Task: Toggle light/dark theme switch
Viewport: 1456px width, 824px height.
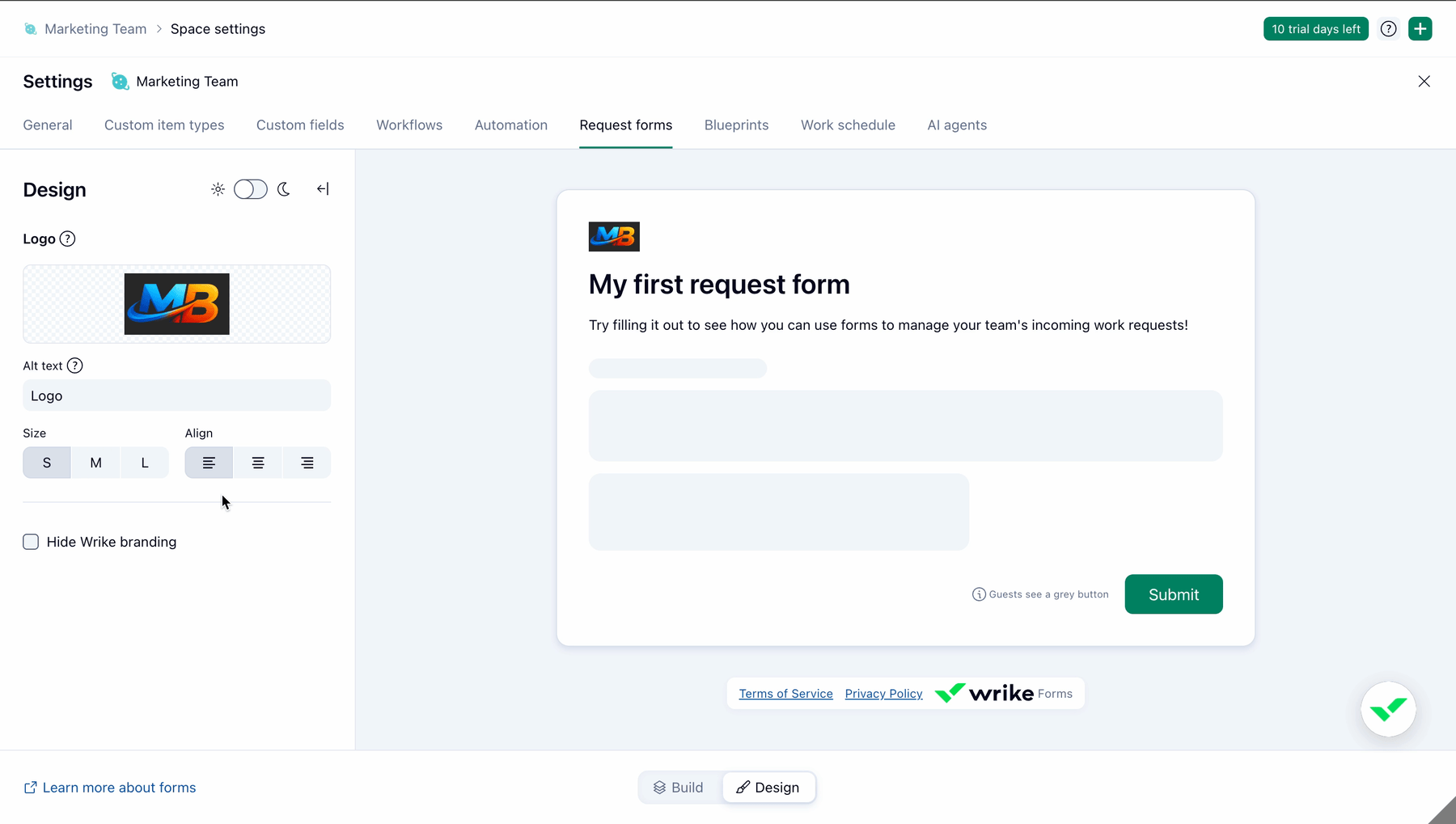Action: pos(251,189)
